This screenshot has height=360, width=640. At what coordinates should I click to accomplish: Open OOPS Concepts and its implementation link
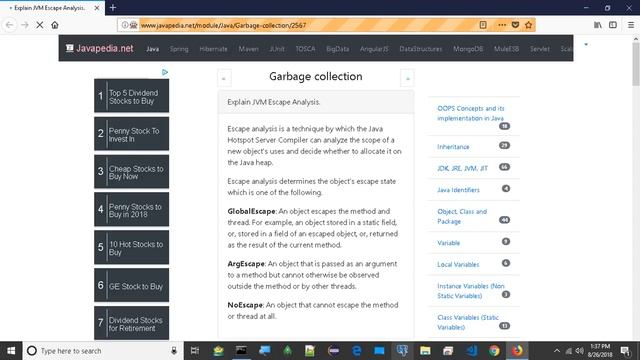pyautogui.click(x=471, y=113)
